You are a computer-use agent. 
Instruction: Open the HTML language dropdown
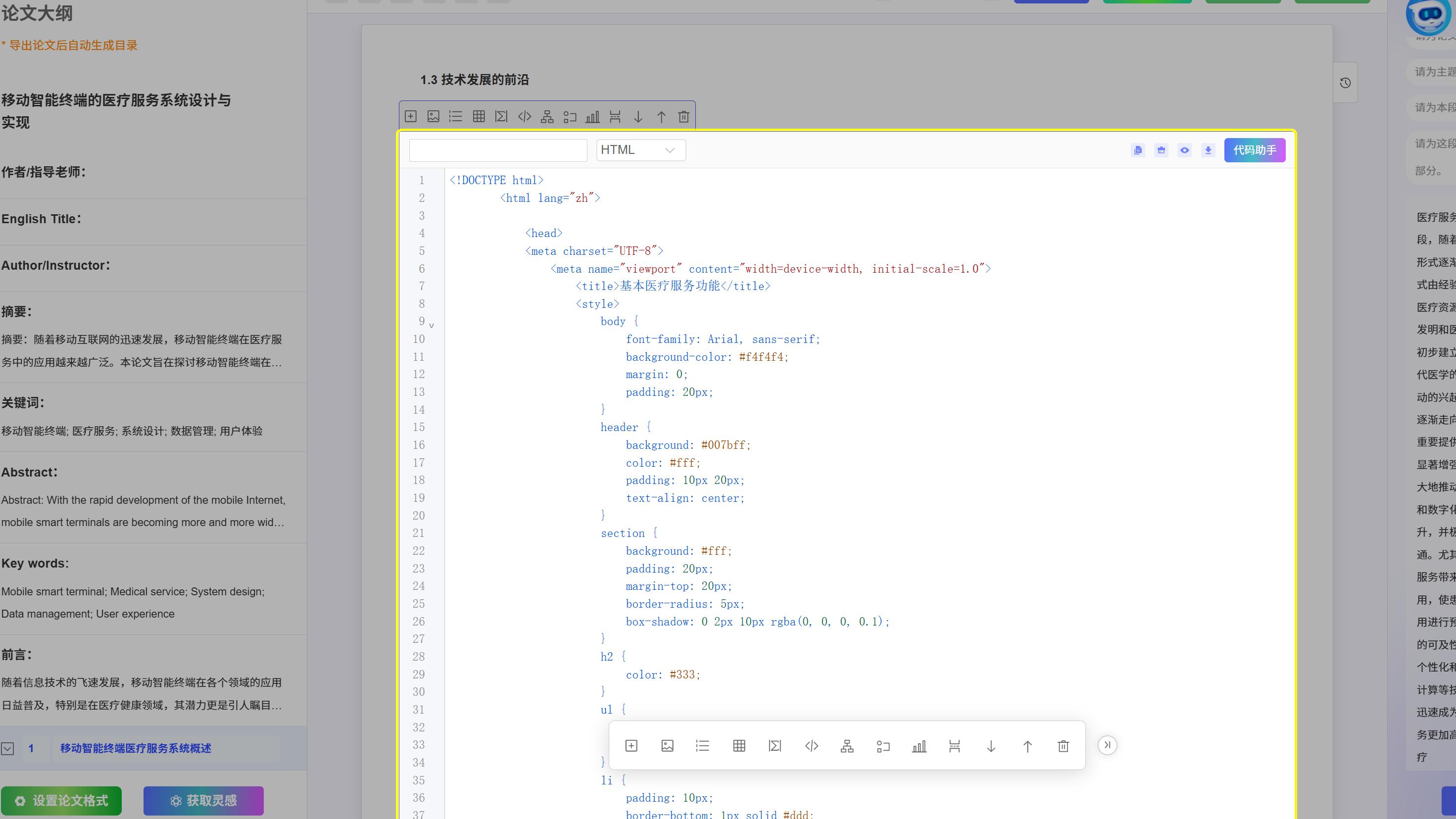(640, 150)
